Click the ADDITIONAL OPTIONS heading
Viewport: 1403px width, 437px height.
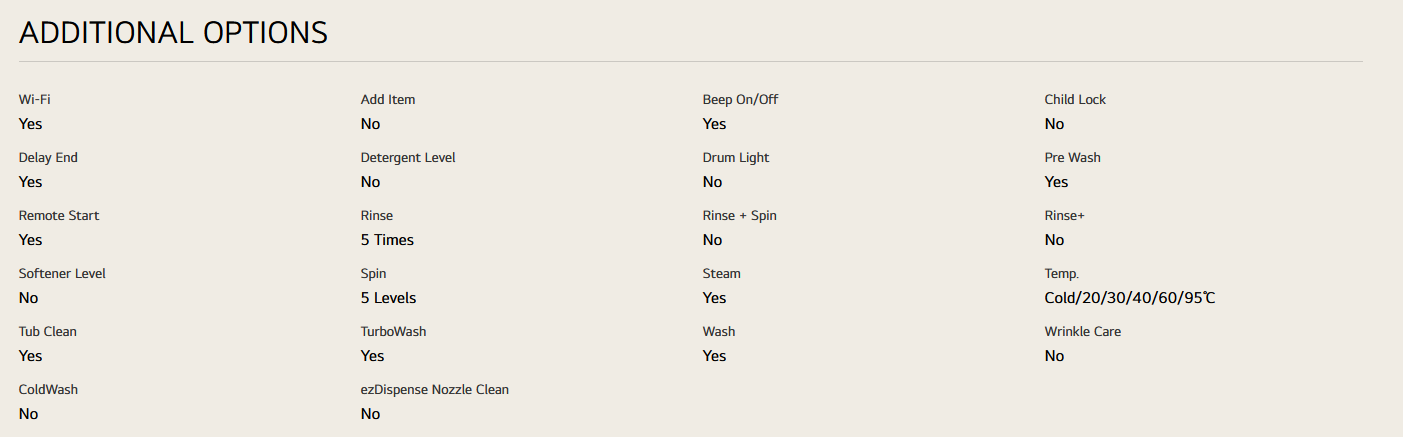173,33
